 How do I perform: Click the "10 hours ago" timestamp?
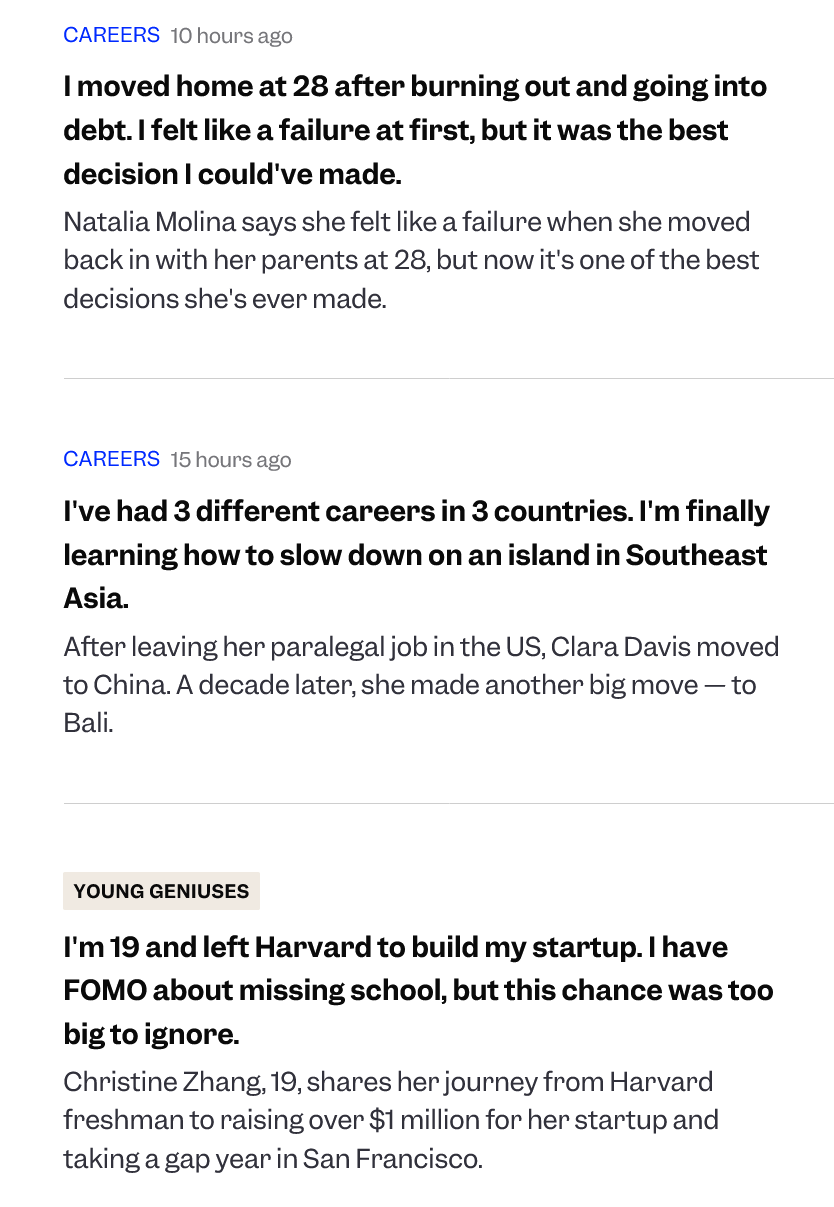pyautogui.click(x=231, y=36)
